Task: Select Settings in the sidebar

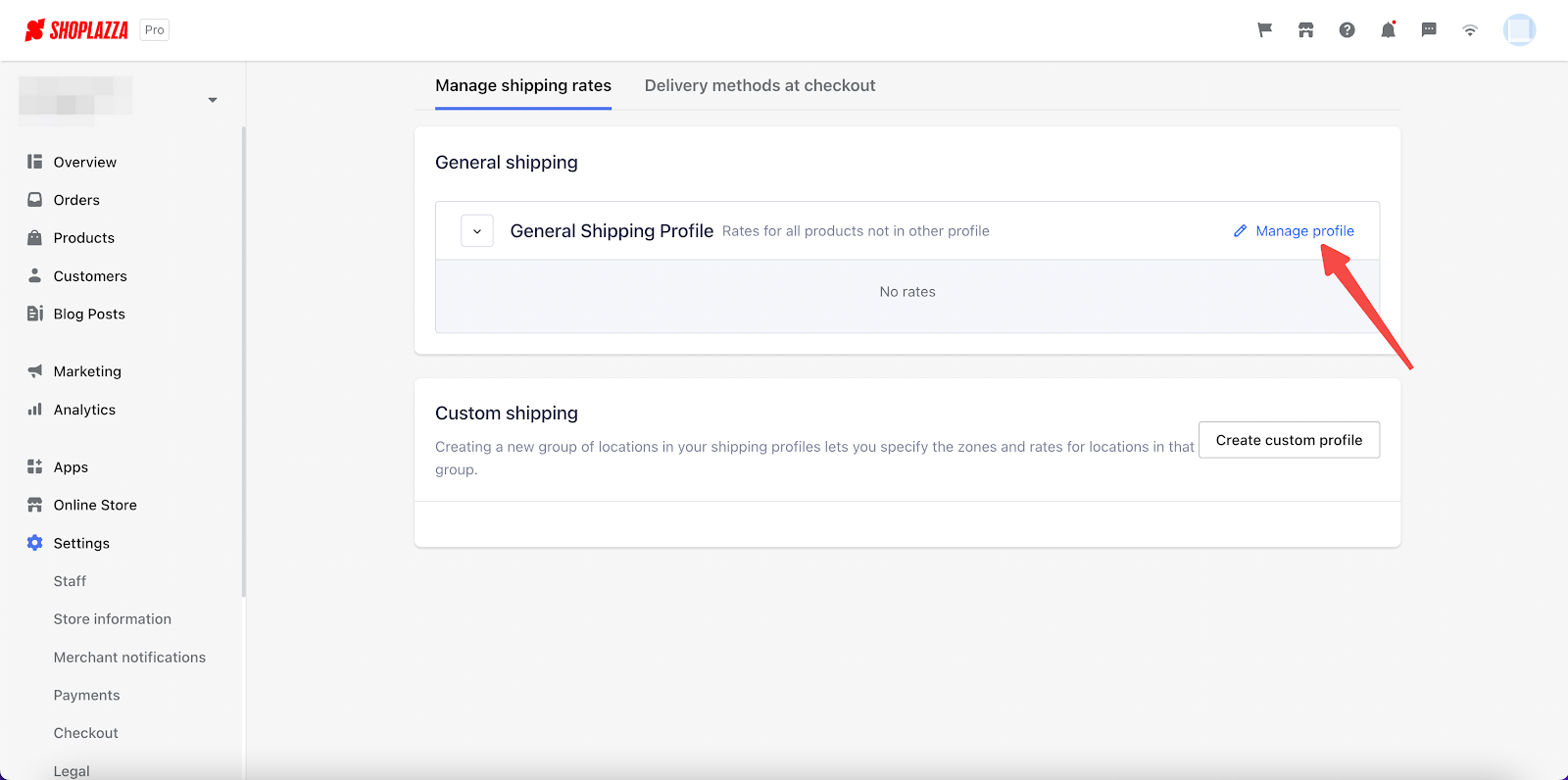Action: point(81,543)
